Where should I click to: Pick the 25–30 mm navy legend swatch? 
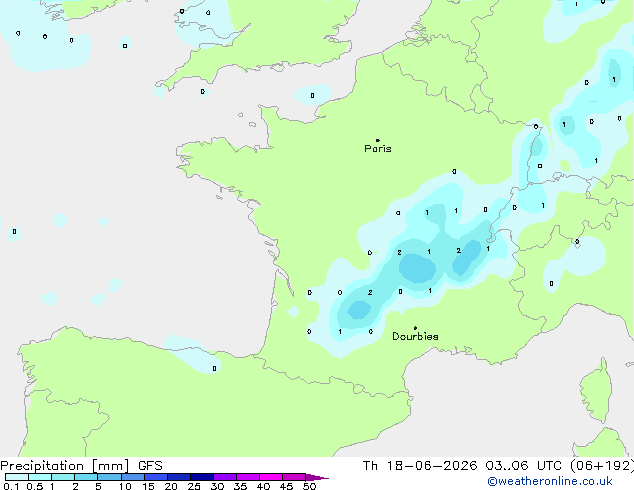[x=202, y=477]
